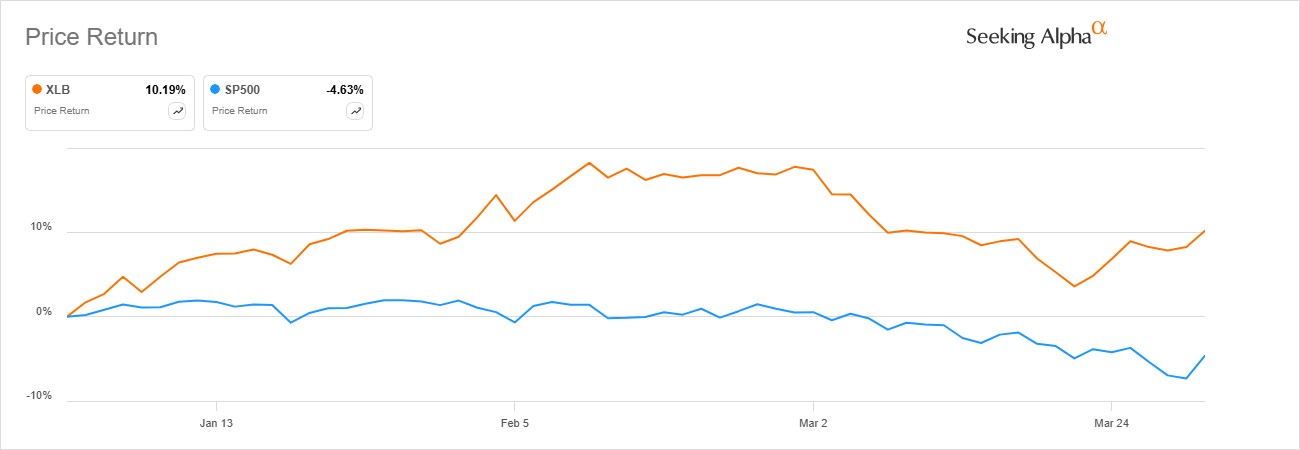Image resolution: width=1300 pixels, height=450 pixels.
Task: Select the SP500 ticker label
Action: click(x=241, y=89)
